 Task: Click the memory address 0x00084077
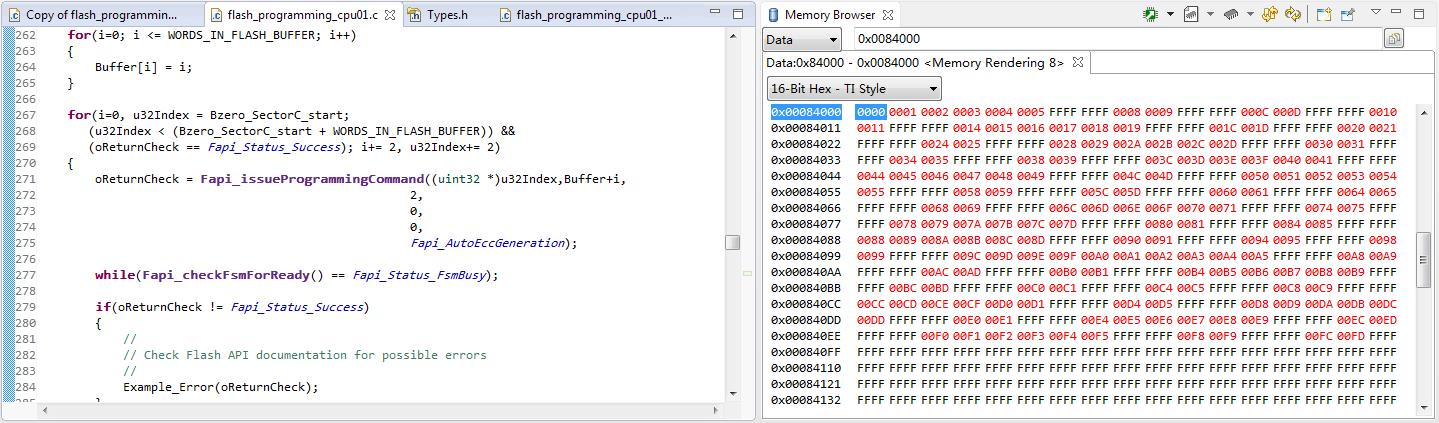[x=806, y=224]
